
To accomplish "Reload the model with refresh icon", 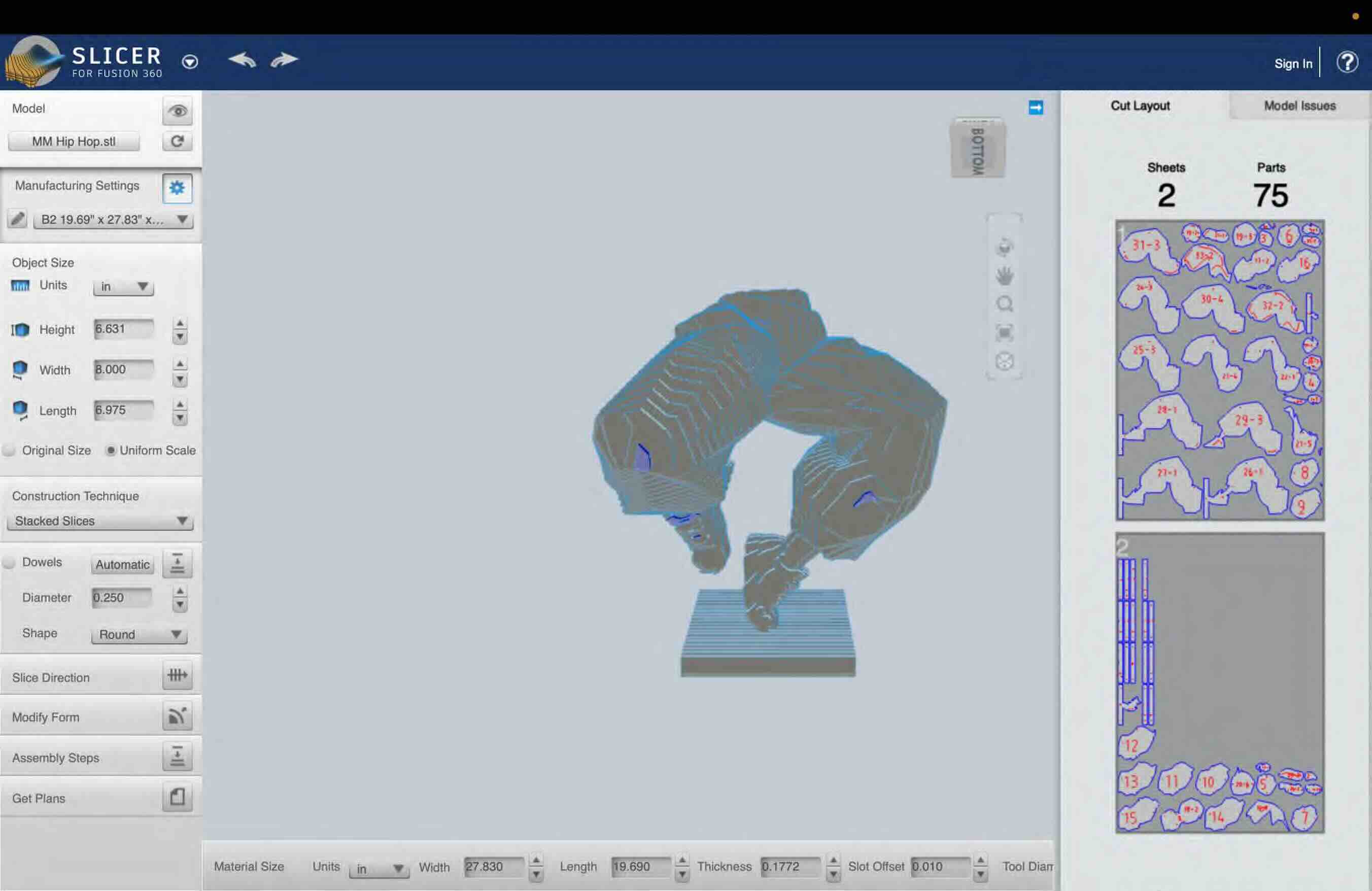I will [x=177, y=141].
